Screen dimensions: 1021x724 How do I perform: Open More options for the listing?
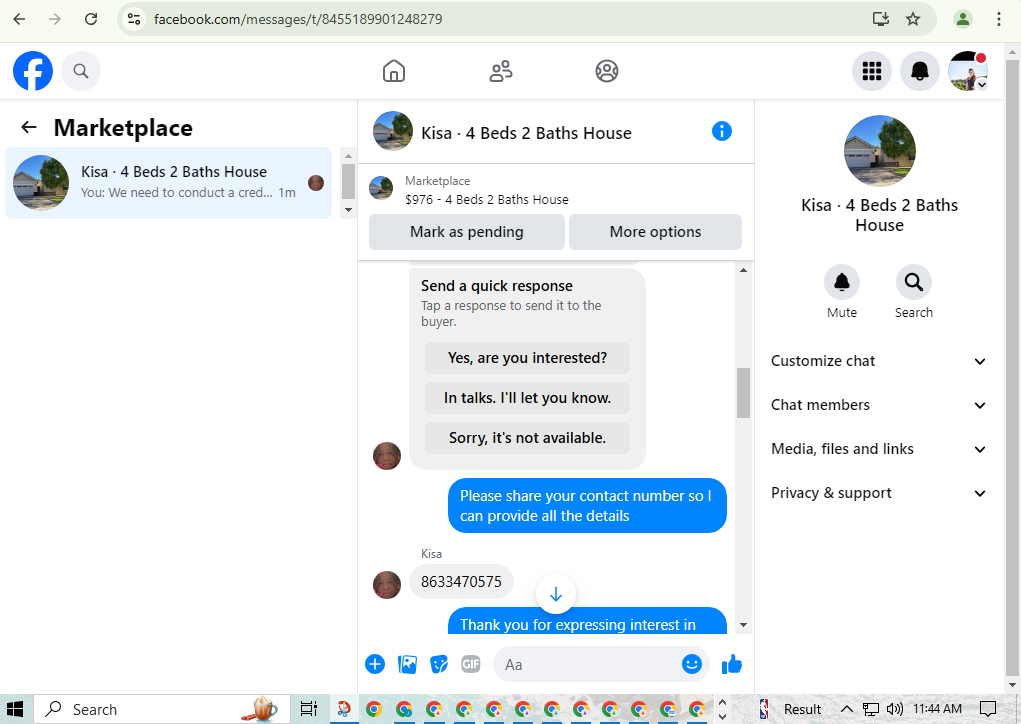(x=655, y=232)
